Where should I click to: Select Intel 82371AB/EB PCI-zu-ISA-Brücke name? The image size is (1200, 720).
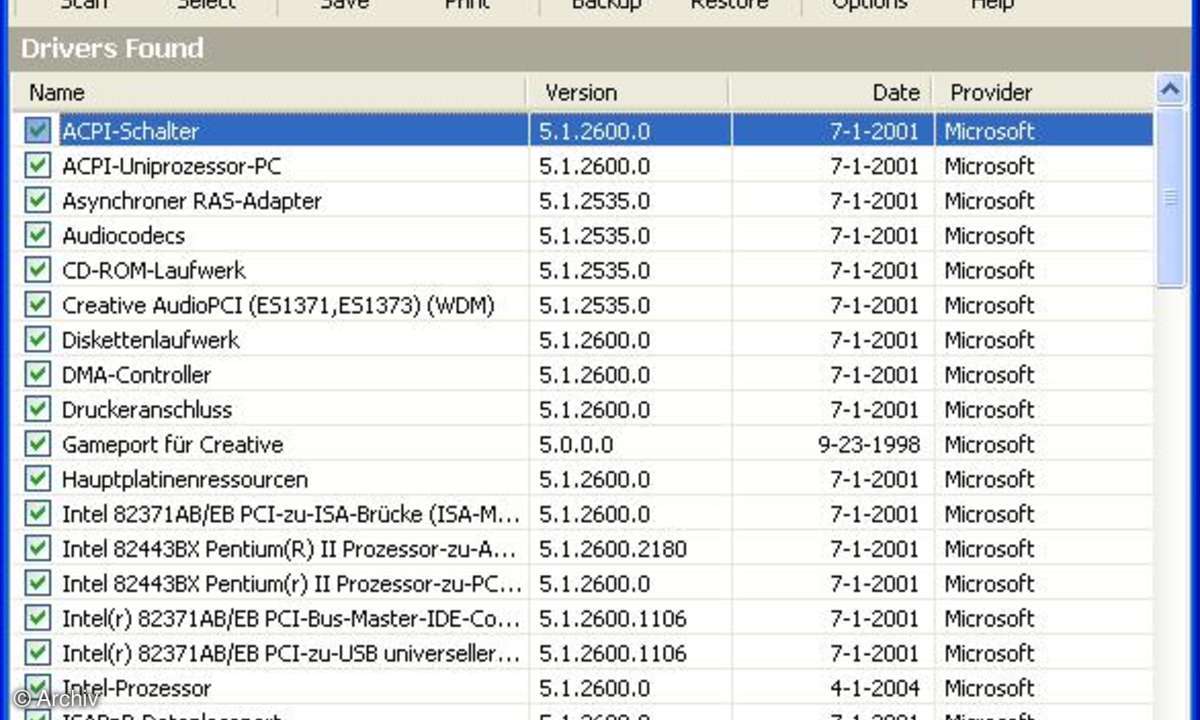pos(292,514)
